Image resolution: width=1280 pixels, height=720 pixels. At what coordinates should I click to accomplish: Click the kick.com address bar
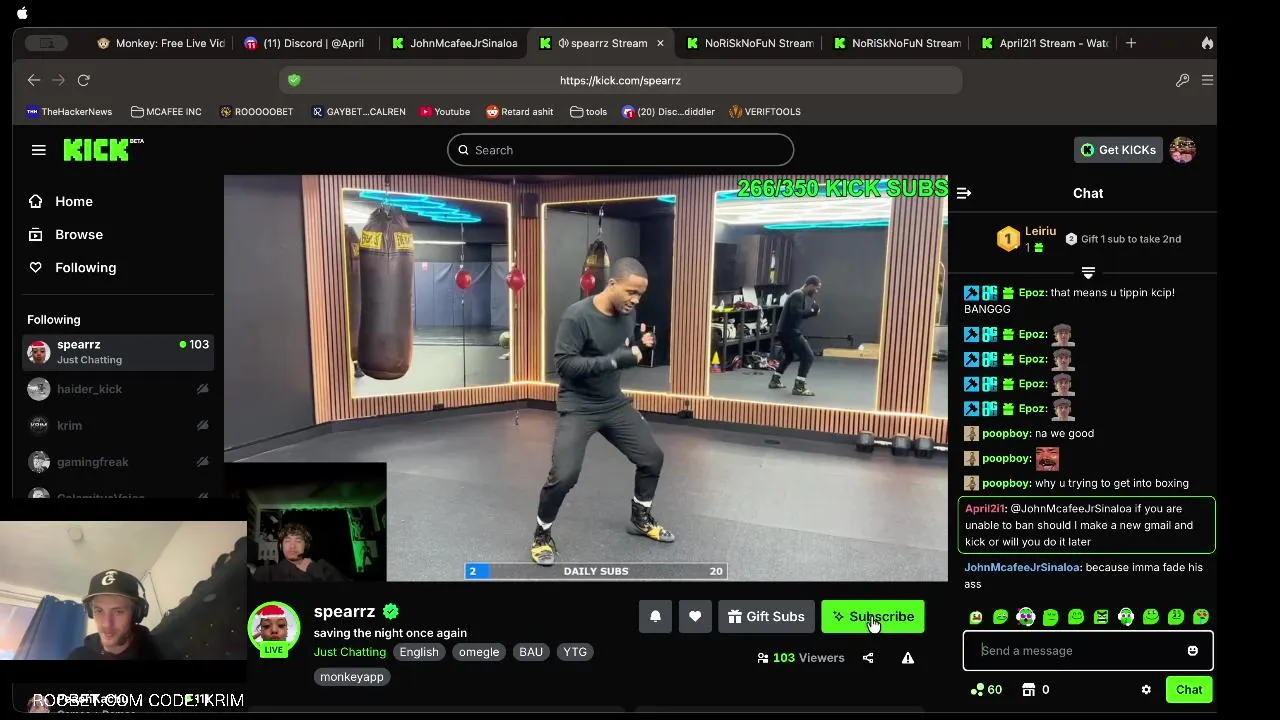coord(620,80)
